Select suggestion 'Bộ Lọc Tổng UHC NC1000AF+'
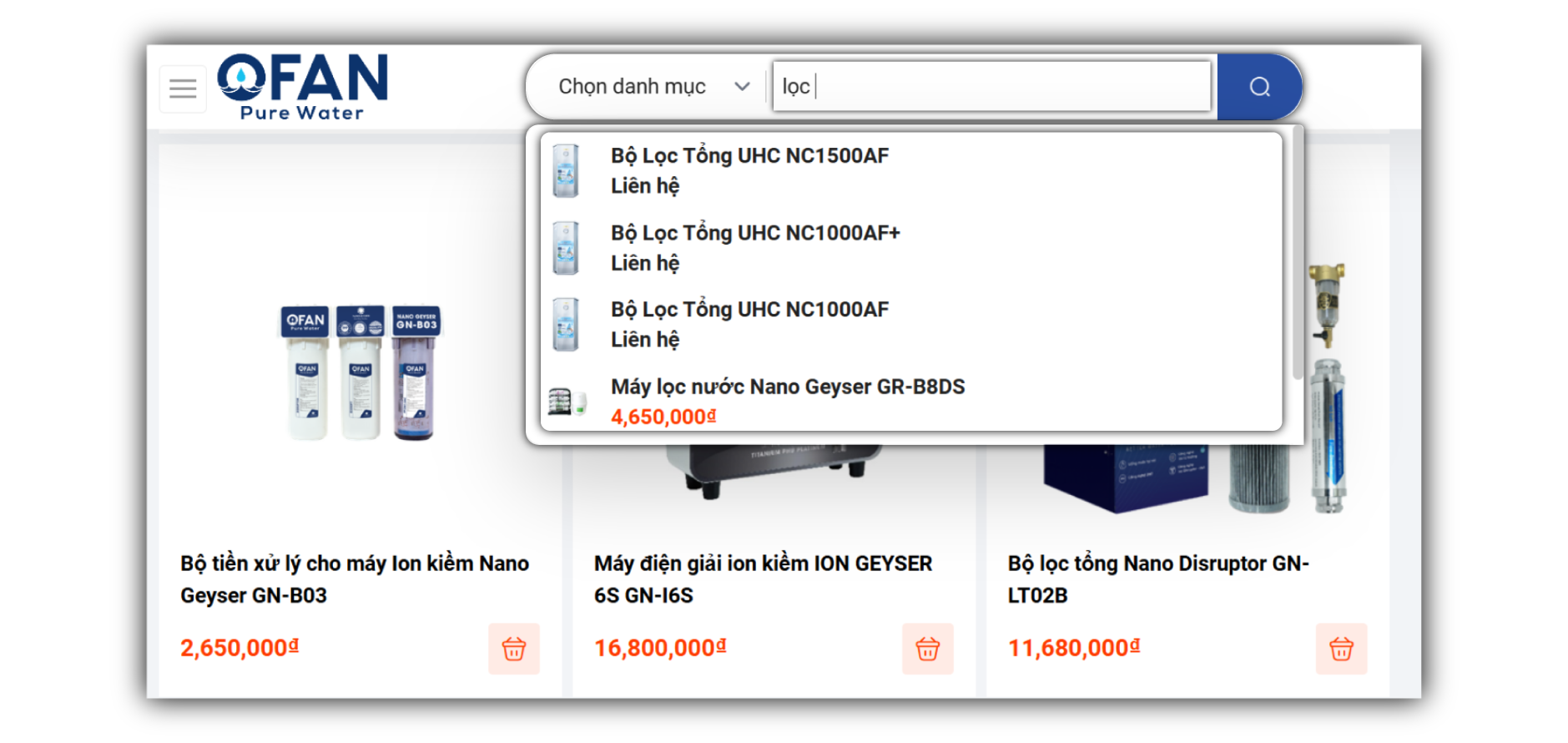Screen dimensions: 1568x743 click(x=754, y=233)
